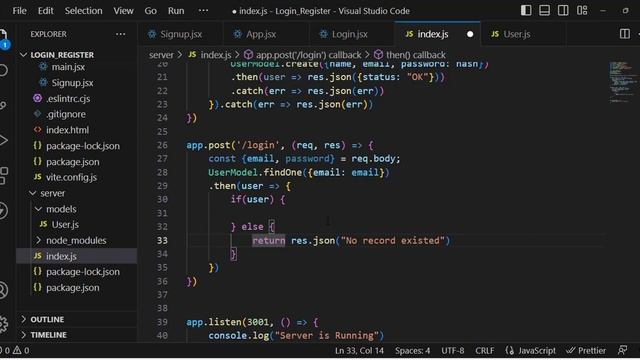Open User.js under models folder
The height and width of the screenshot is (360, 640).
click(x=65, y=224)
